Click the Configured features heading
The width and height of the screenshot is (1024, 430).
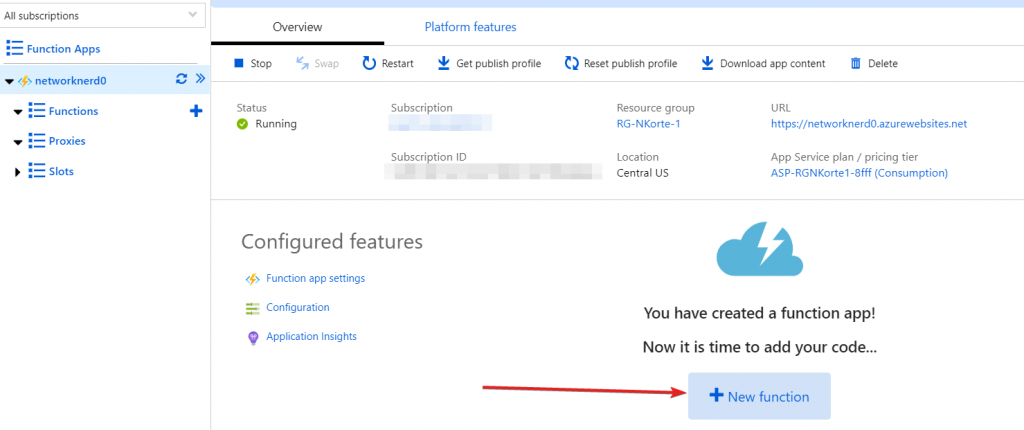click(x=332, y=242)
